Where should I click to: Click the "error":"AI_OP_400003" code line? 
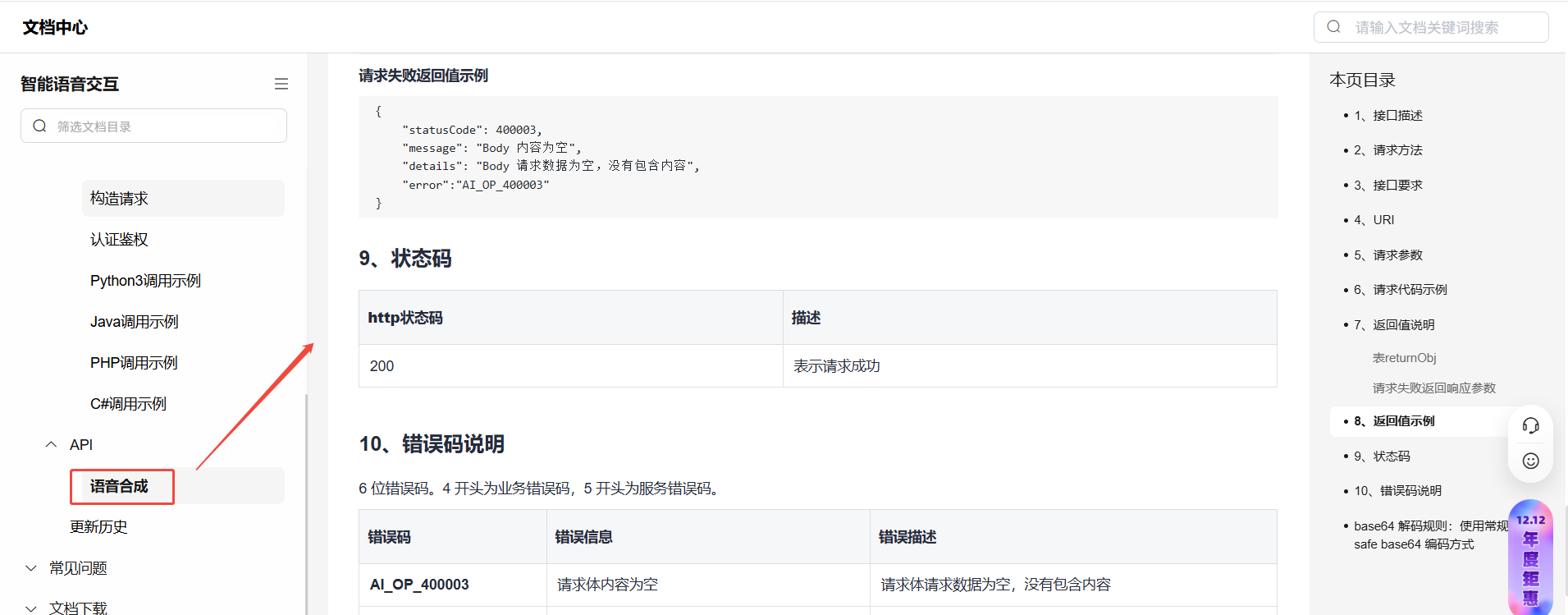pyautogui.click(x=475, y=185)
